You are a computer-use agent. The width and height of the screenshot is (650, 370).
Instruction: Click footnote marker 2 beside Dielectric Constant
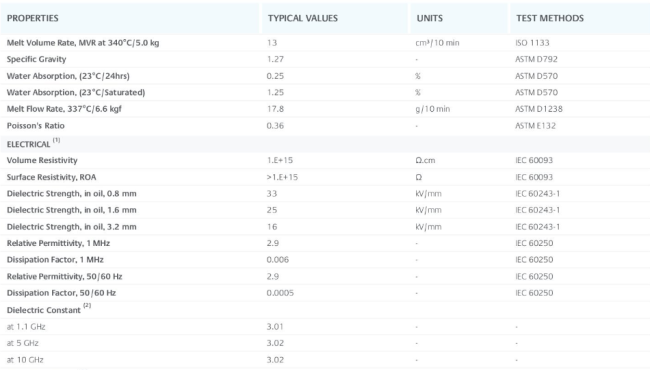(x=87, y=305)
